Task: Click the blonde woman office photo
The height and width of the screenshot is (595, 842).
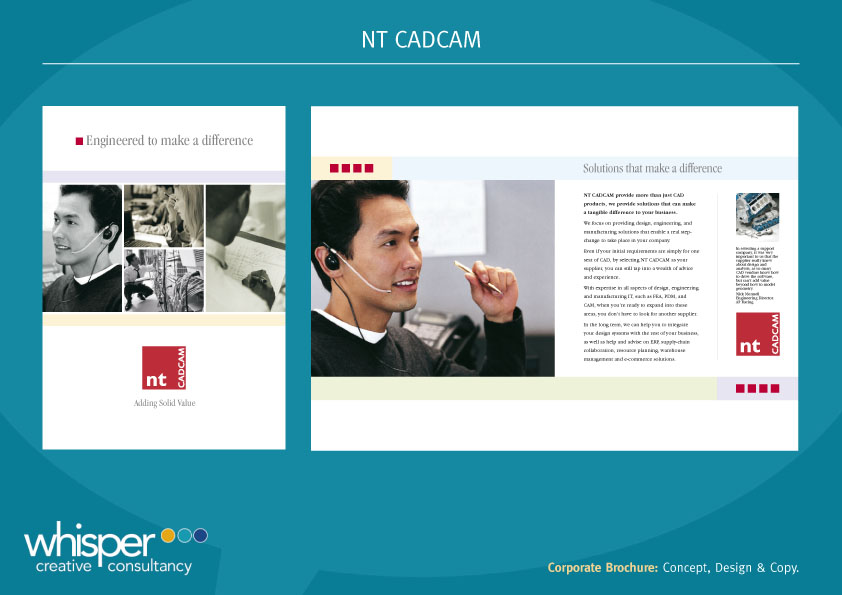Action: (164, 216)
